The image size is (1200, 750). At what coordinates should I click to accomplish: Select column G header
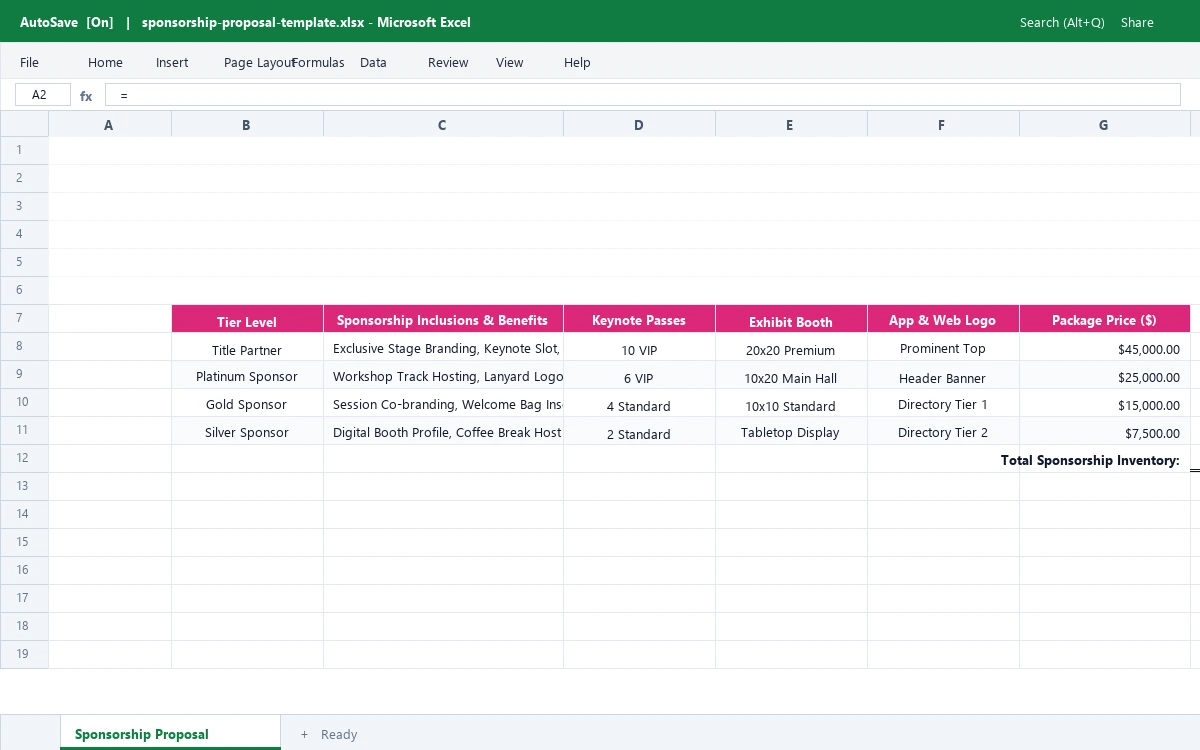(x=1105, y=124)
